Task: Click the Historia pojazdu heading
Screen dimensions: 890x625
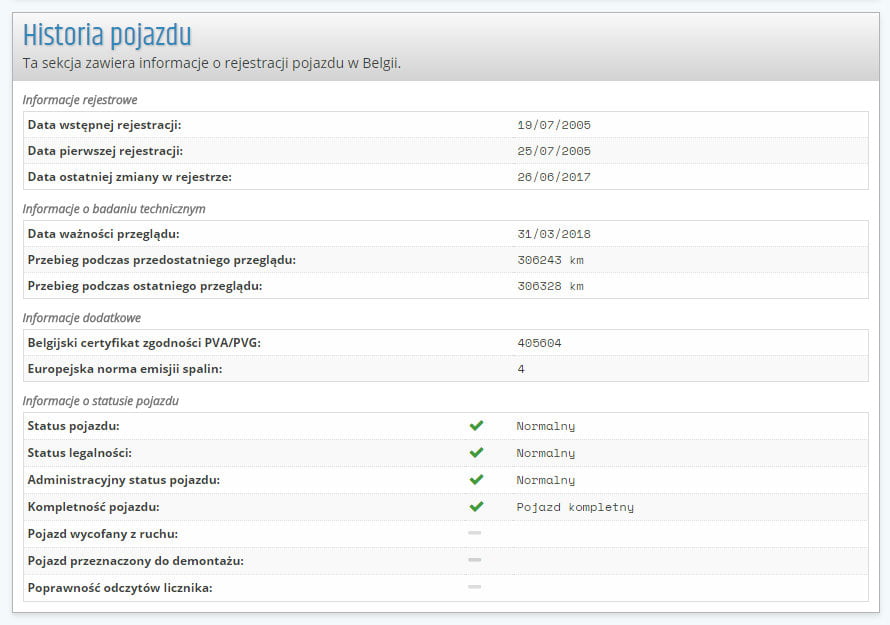Action: [107, 36]
